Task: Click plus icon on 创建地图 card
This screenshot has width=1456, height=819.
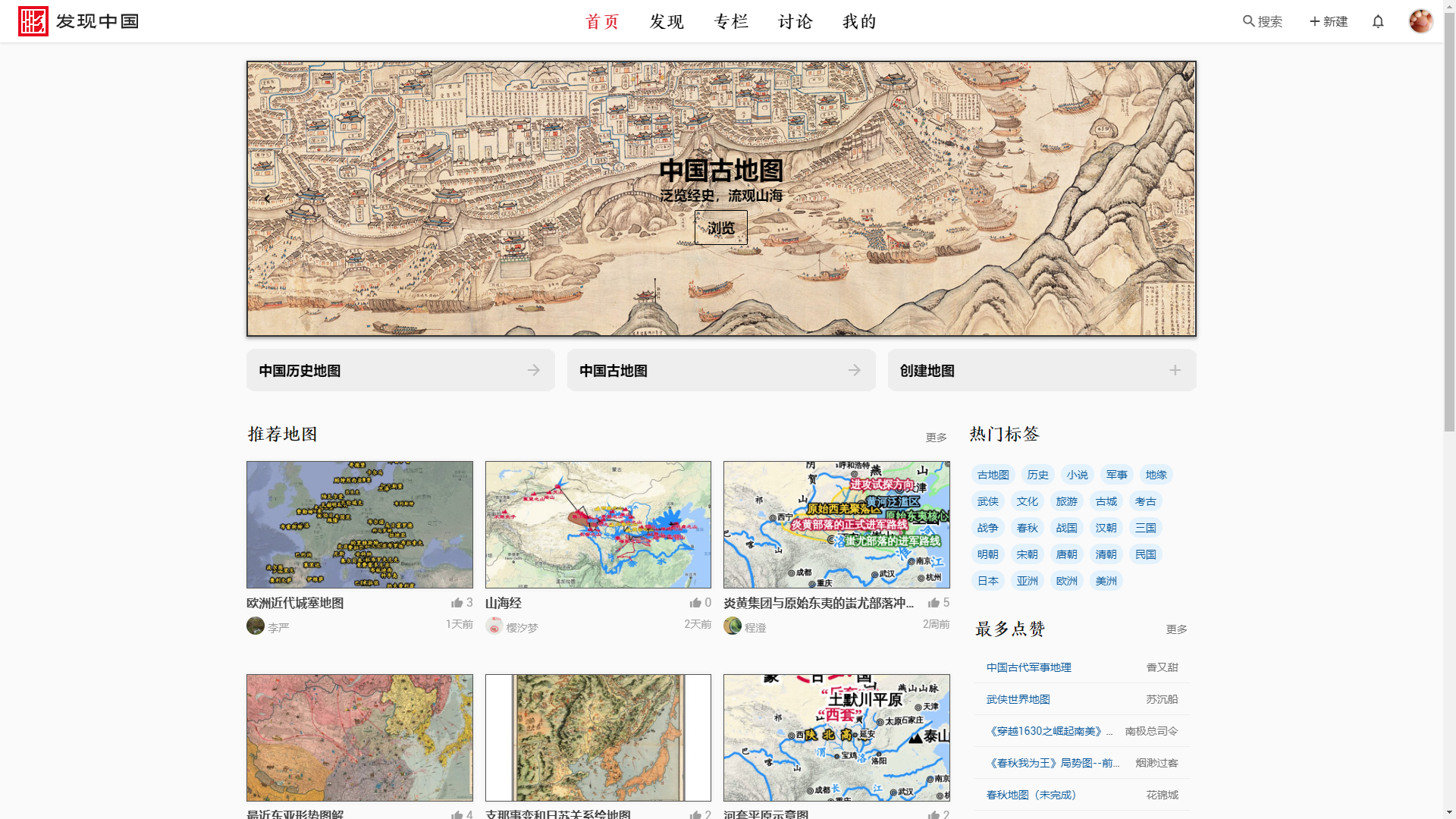Action: point(1175,370)
